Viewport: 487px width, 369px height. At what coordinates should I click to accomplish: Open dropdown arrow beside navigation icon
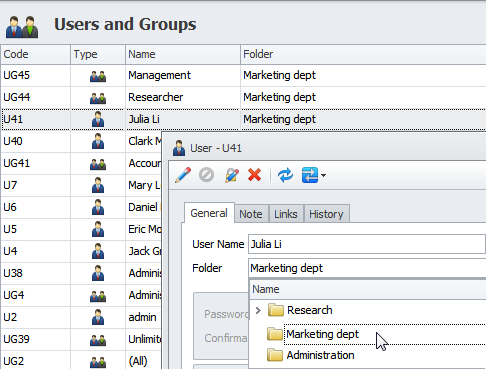pyautogui.click(x=323, y=175)
